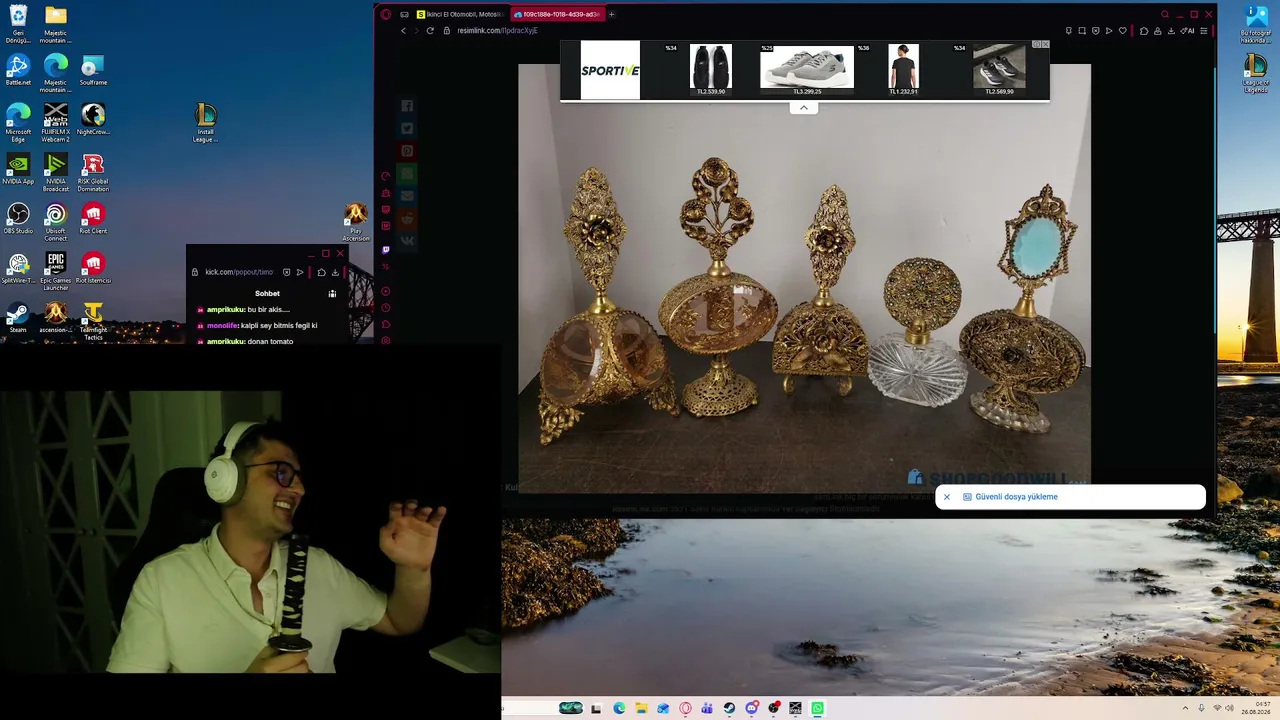The height and width of the screenshot is (720, 1280).
Task: Open the SplitWire desktop shortcut
Action: (18, 268)
